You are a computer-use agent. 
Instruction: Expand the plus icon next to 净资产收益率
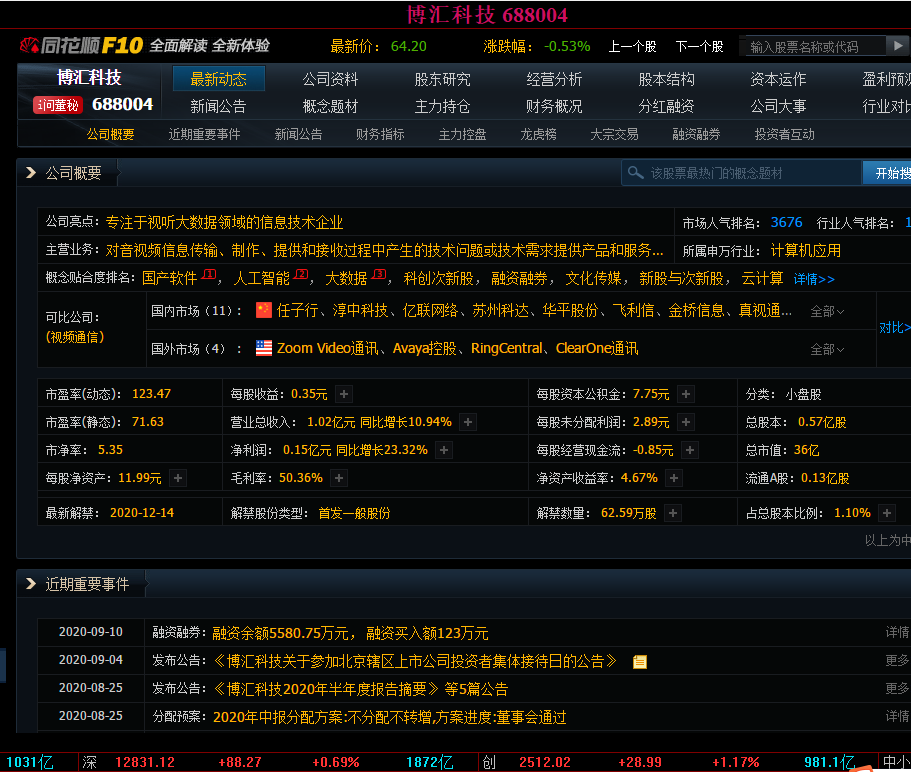(674, 478)
